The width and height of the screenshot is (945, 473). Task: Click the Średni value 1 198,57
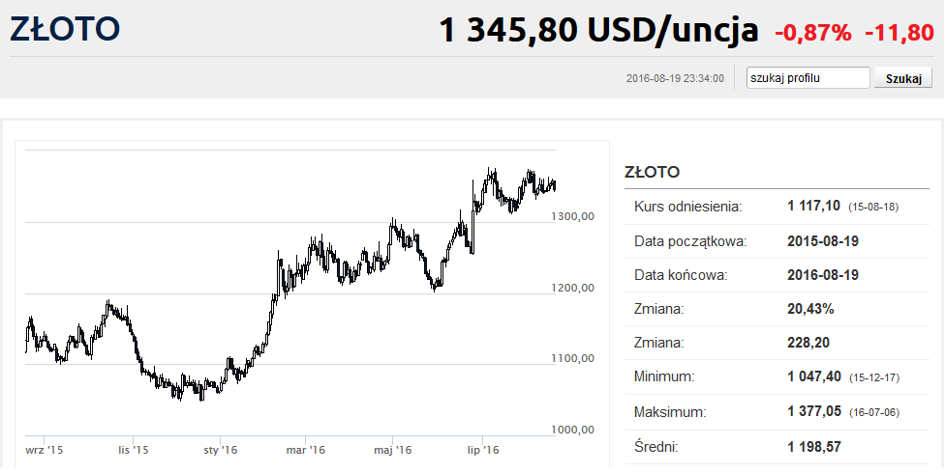(x=814, y=447)
